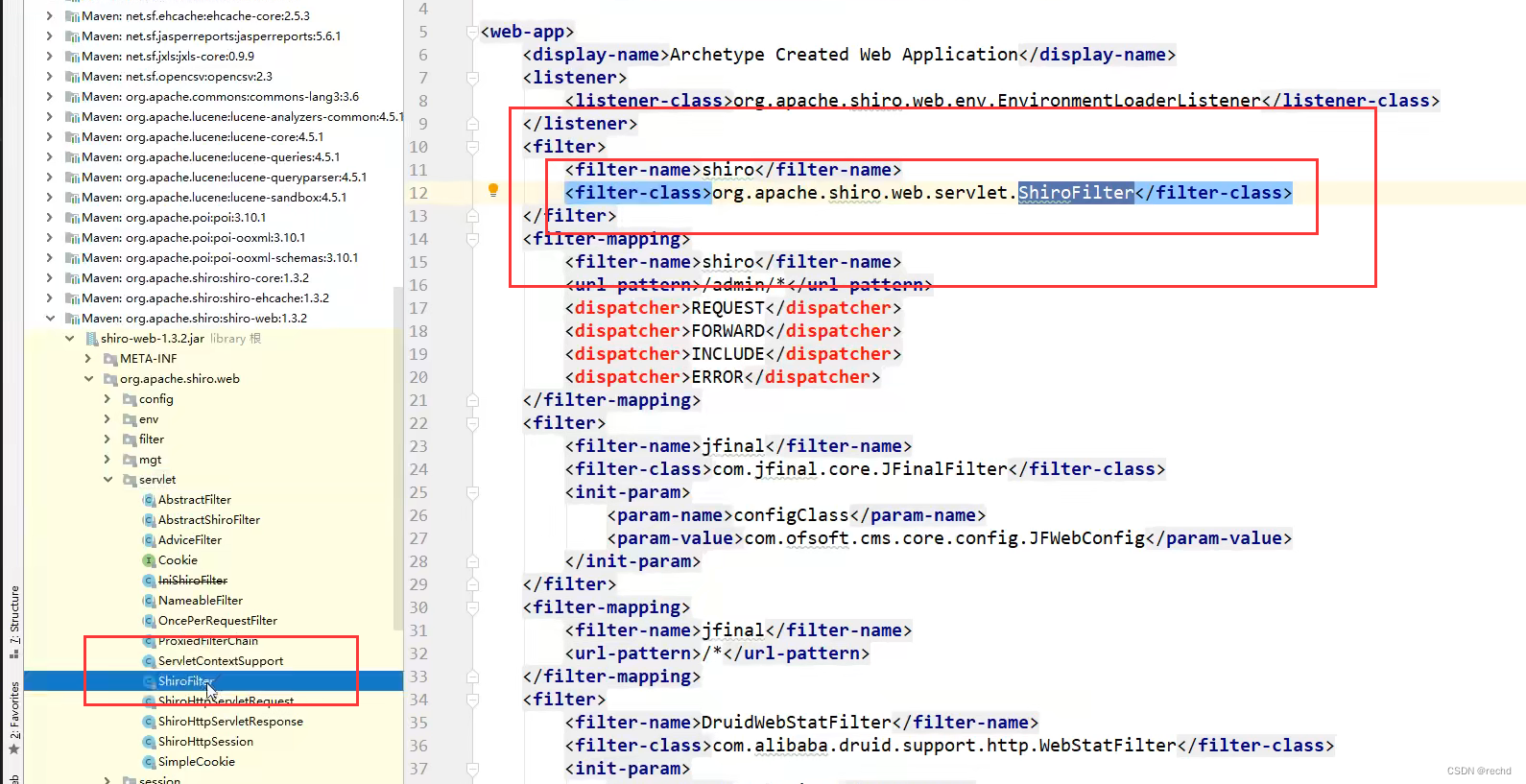Expand Maven shiro-core:1.3.2 library

click(x=50, y=278)
